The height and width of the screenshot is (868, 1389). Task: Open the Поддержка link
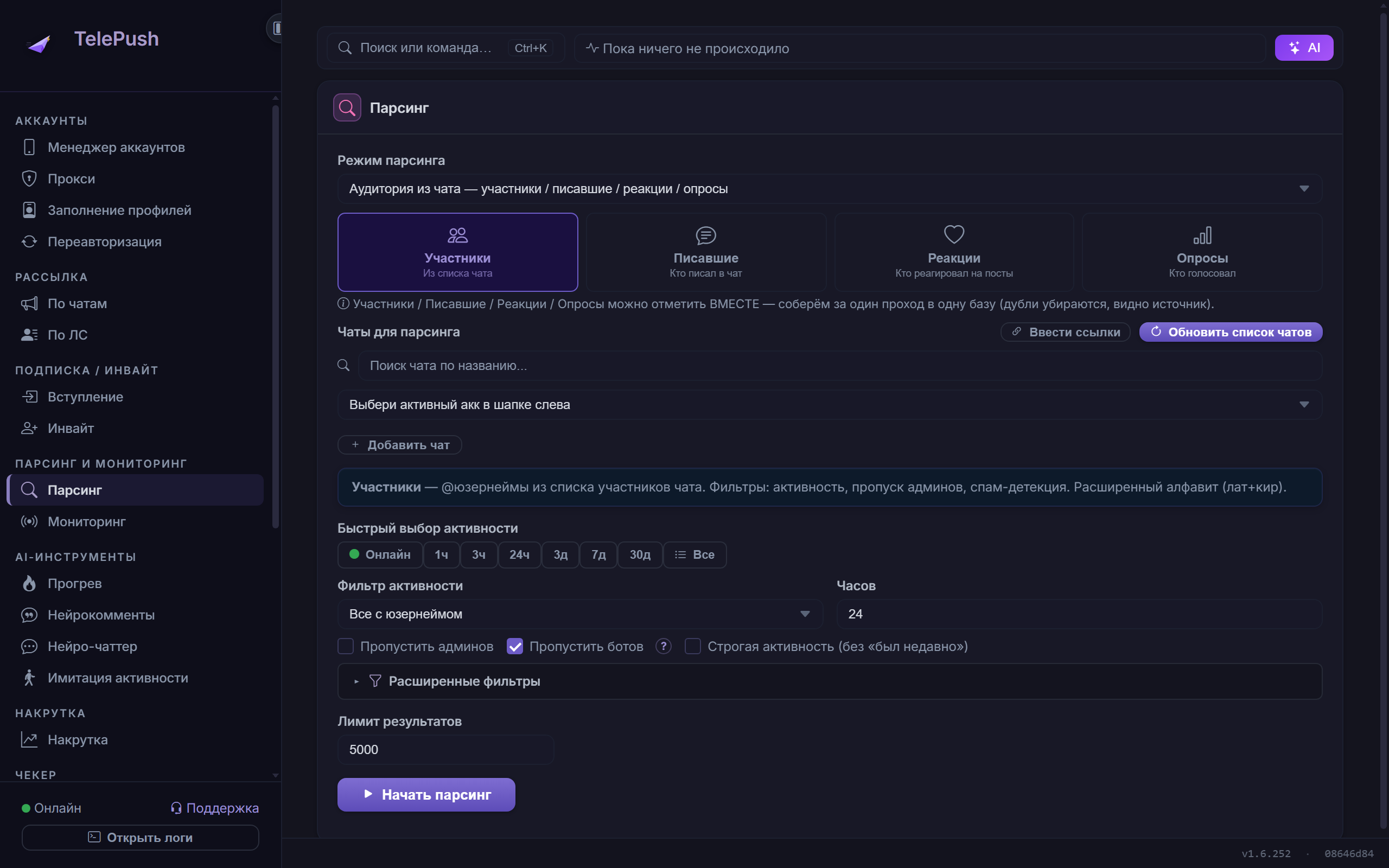tap(215, 808)
